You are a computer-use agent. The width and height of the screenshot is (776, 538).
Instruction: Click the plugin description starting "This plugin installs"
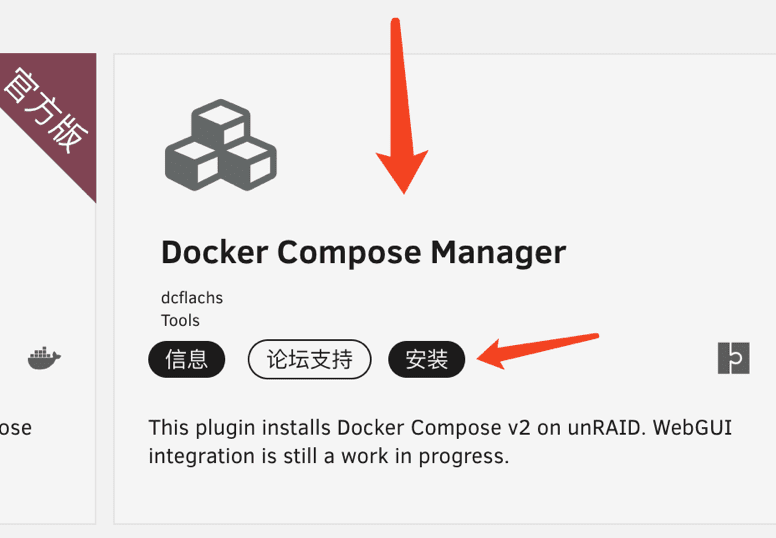440,442
